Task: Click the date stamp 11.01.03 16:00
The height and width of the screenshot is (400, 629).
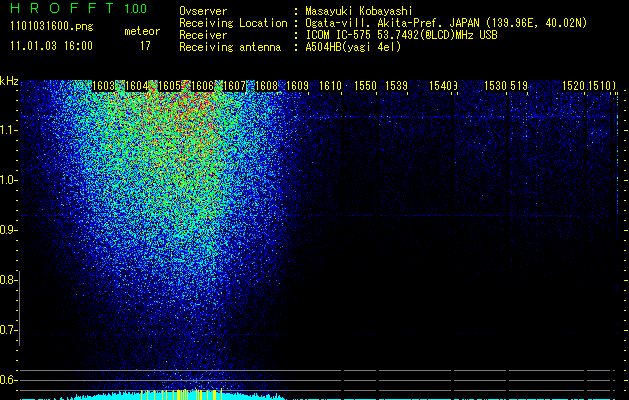Action: (x=51, y=46)
